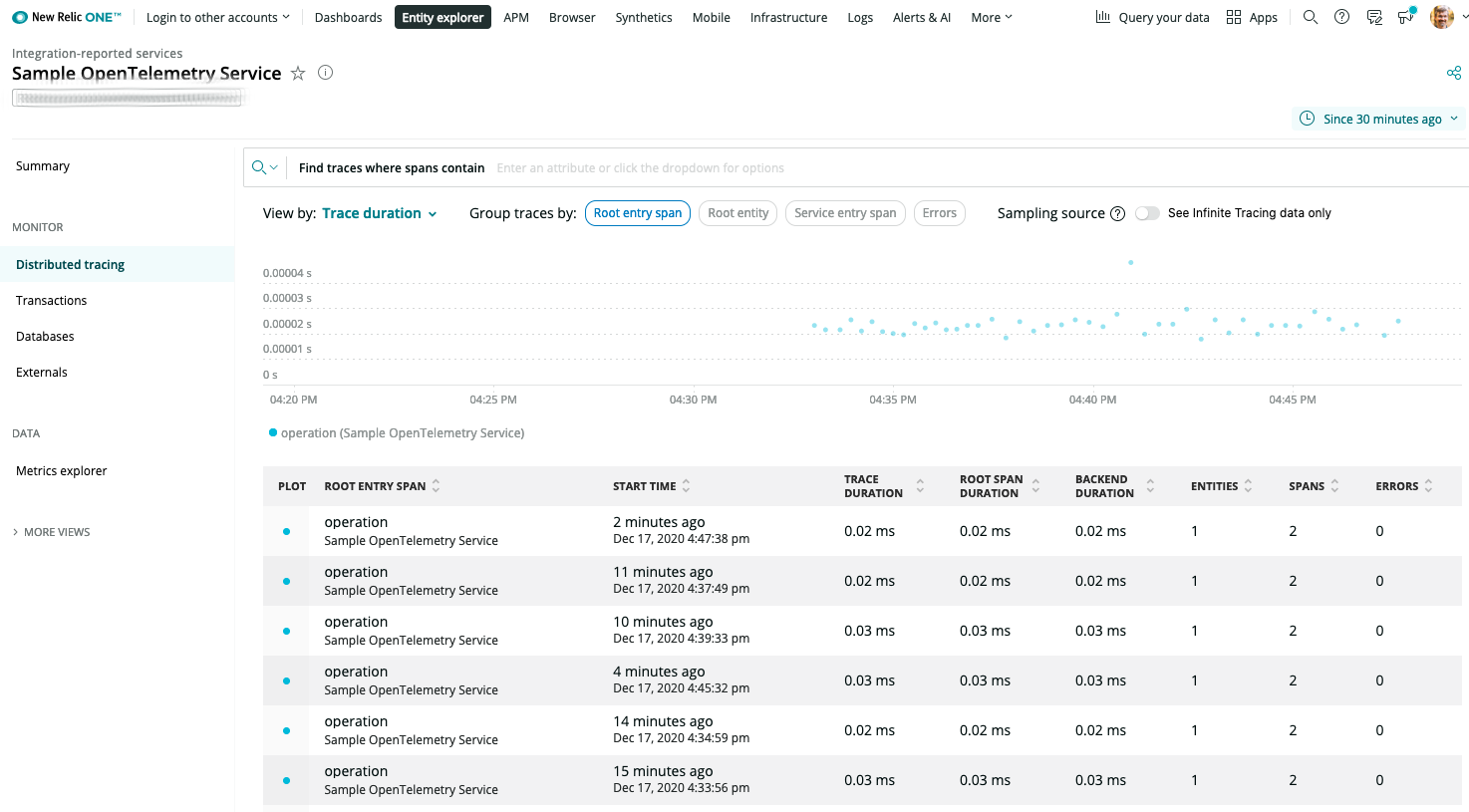The width and height of the screenshot is (1469, 812).
Task: Open the announcements megaphone icon
Action: (x=1406, y=16)
